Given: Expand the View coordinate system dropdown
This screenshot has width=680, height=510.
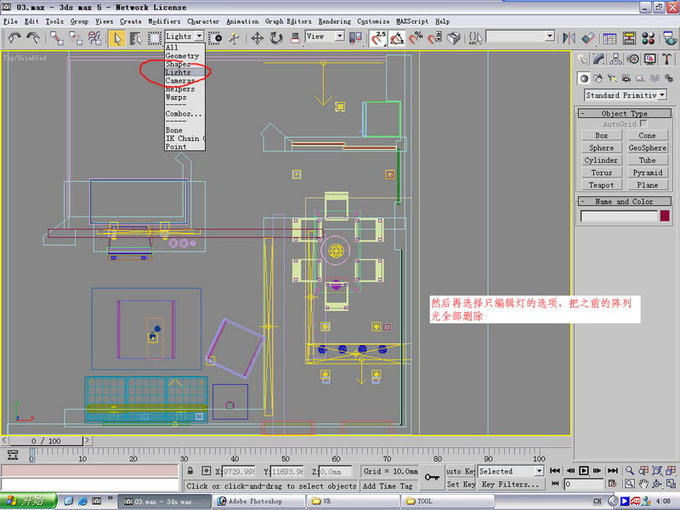Looking at the screenshot, I should point(324,37).
